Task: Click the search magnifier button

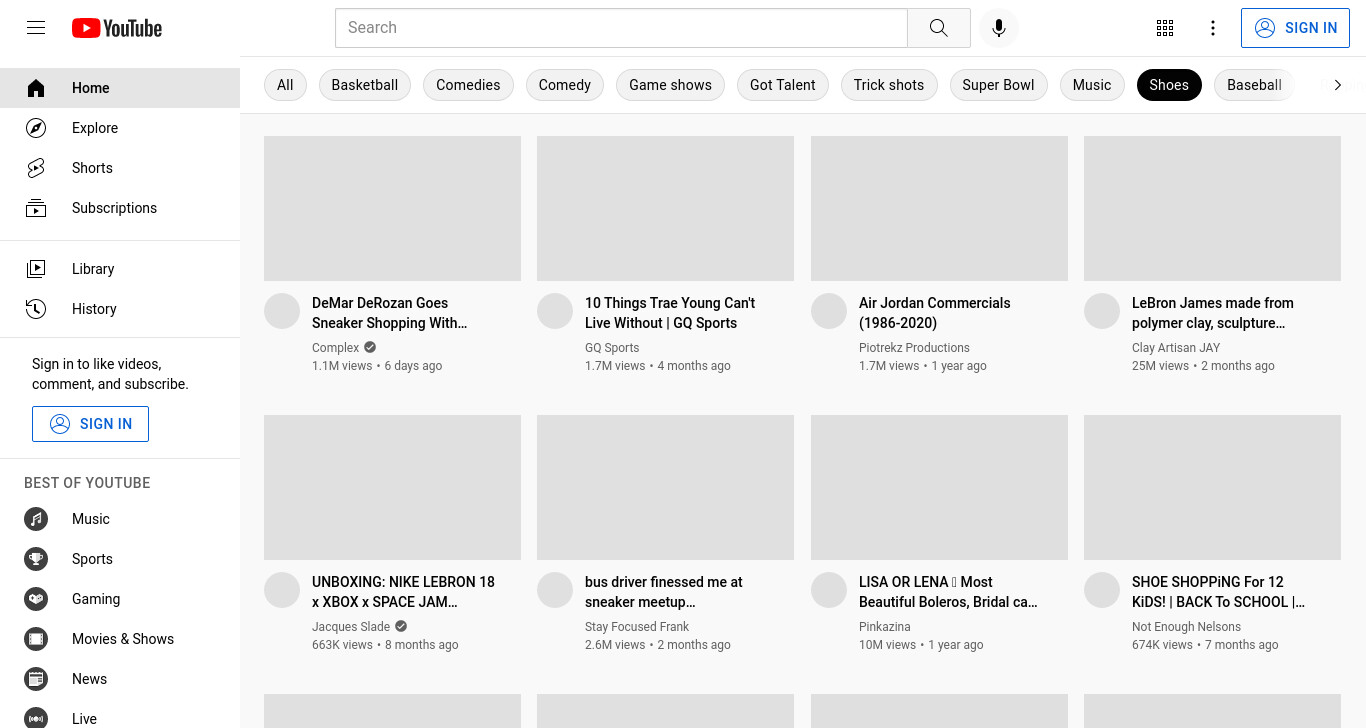Action: [938, 28]
